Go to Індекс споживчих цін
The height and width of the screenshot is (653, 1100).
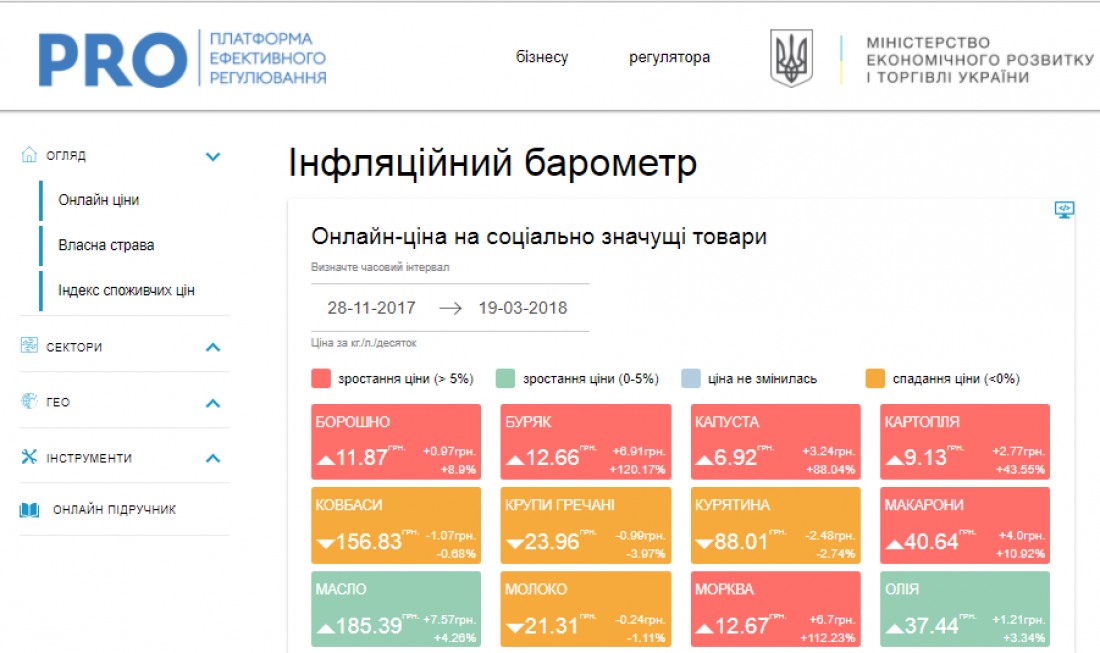point(126,290)
